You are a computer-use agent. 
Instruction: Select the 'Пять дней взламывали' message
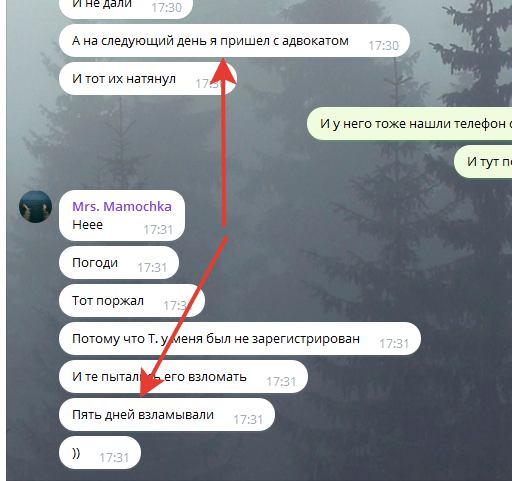pos(167,415)
